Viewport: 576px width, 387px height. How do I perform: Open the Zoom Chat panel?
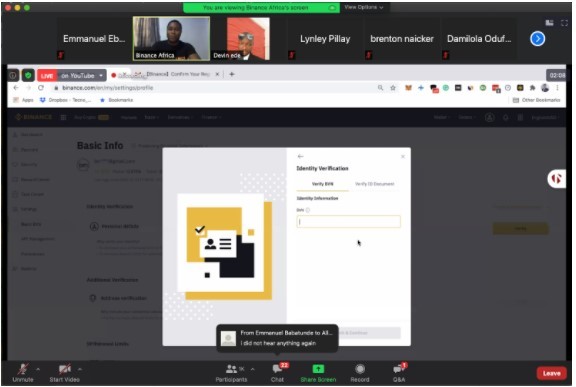tap(278, 373)
